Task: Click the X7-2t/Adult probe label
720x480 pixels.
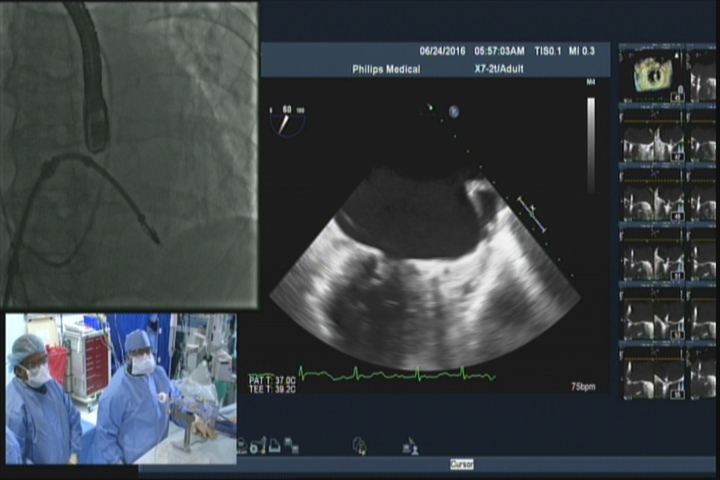Action: 499,69
